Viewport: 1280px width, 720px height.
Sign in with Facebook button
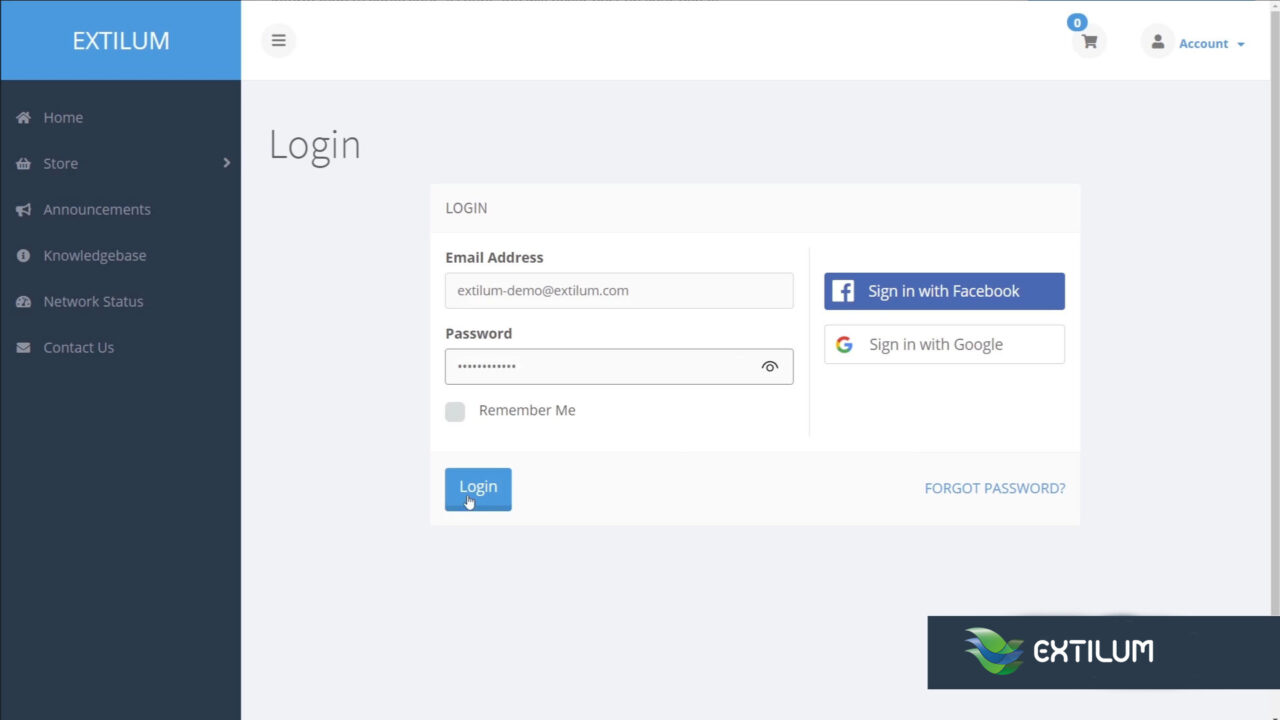point(944,291)
